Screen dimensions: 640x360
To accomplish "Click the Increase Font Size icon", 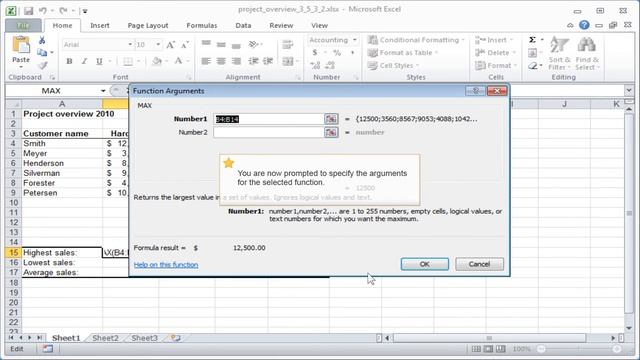I will coord(171,44).
